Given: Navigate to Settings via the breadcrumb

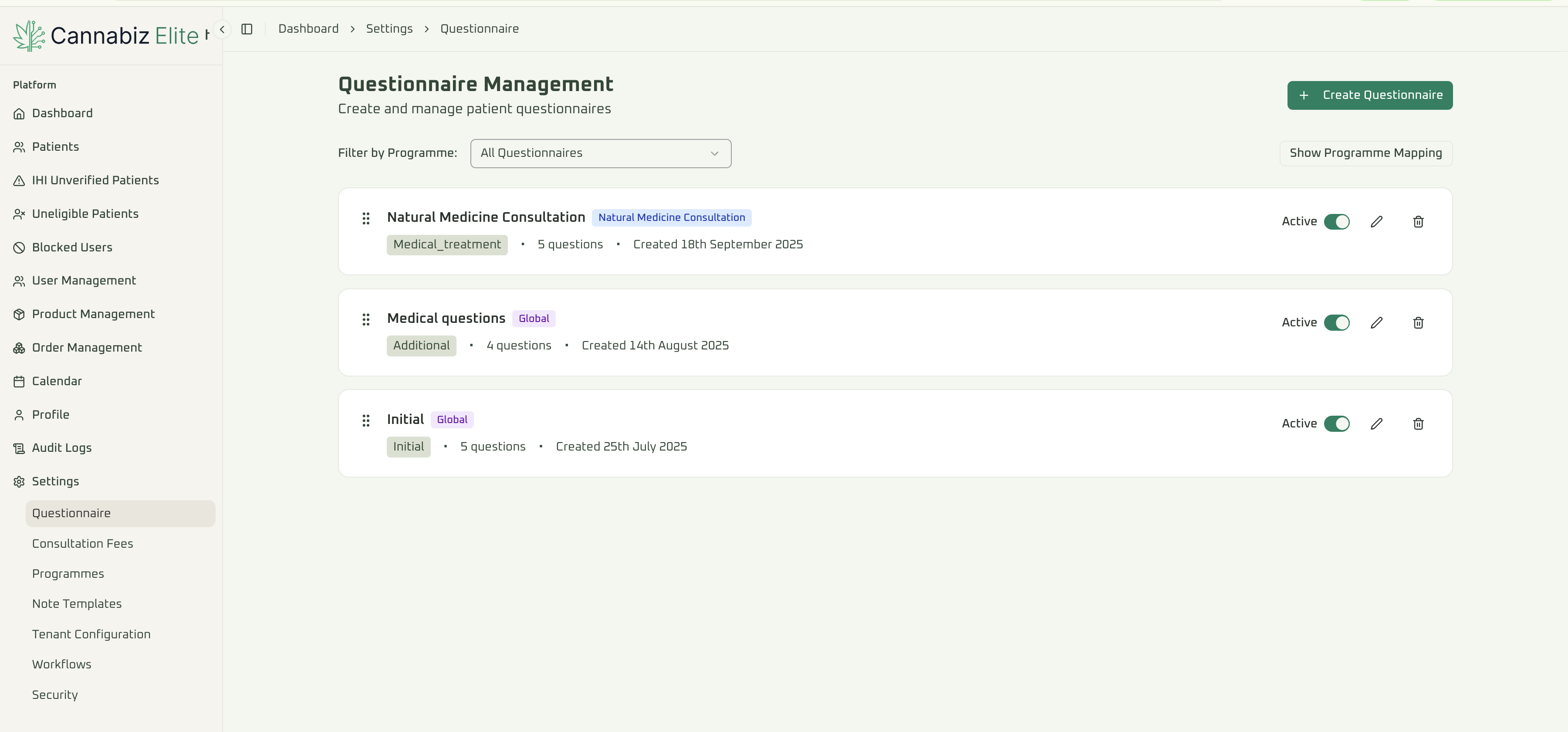Looking at the screenshot, I should (x=389, y=29).
